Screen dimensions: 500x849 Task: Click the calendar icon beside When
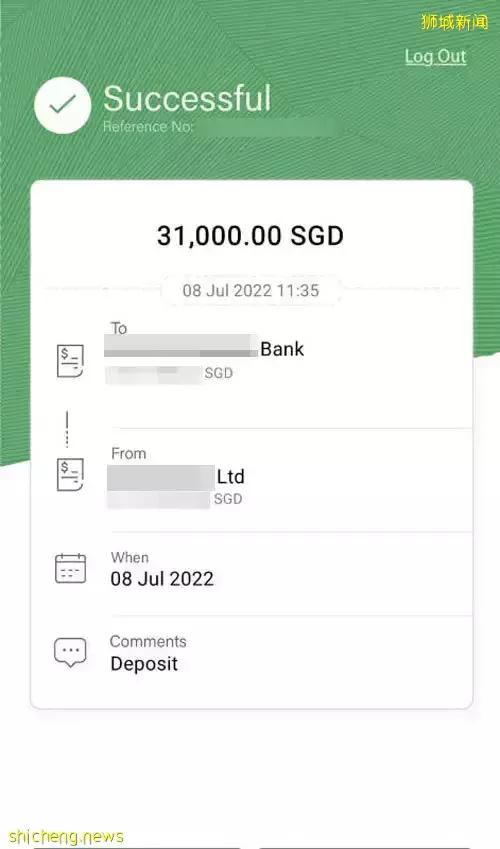(70, 569)
